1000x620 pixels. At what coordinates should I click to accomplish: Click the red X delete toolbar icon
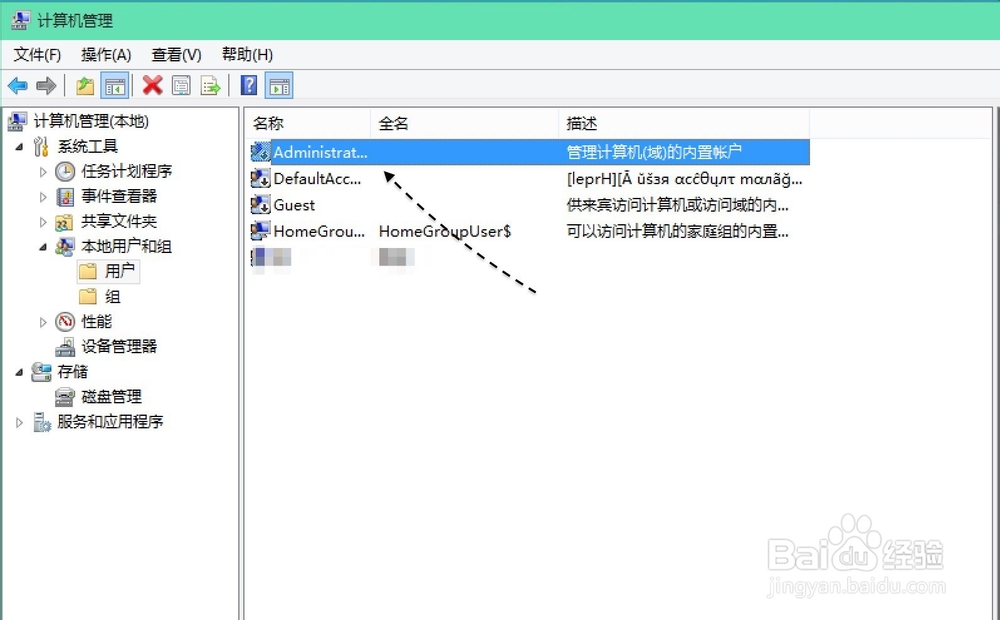(152, 85)
